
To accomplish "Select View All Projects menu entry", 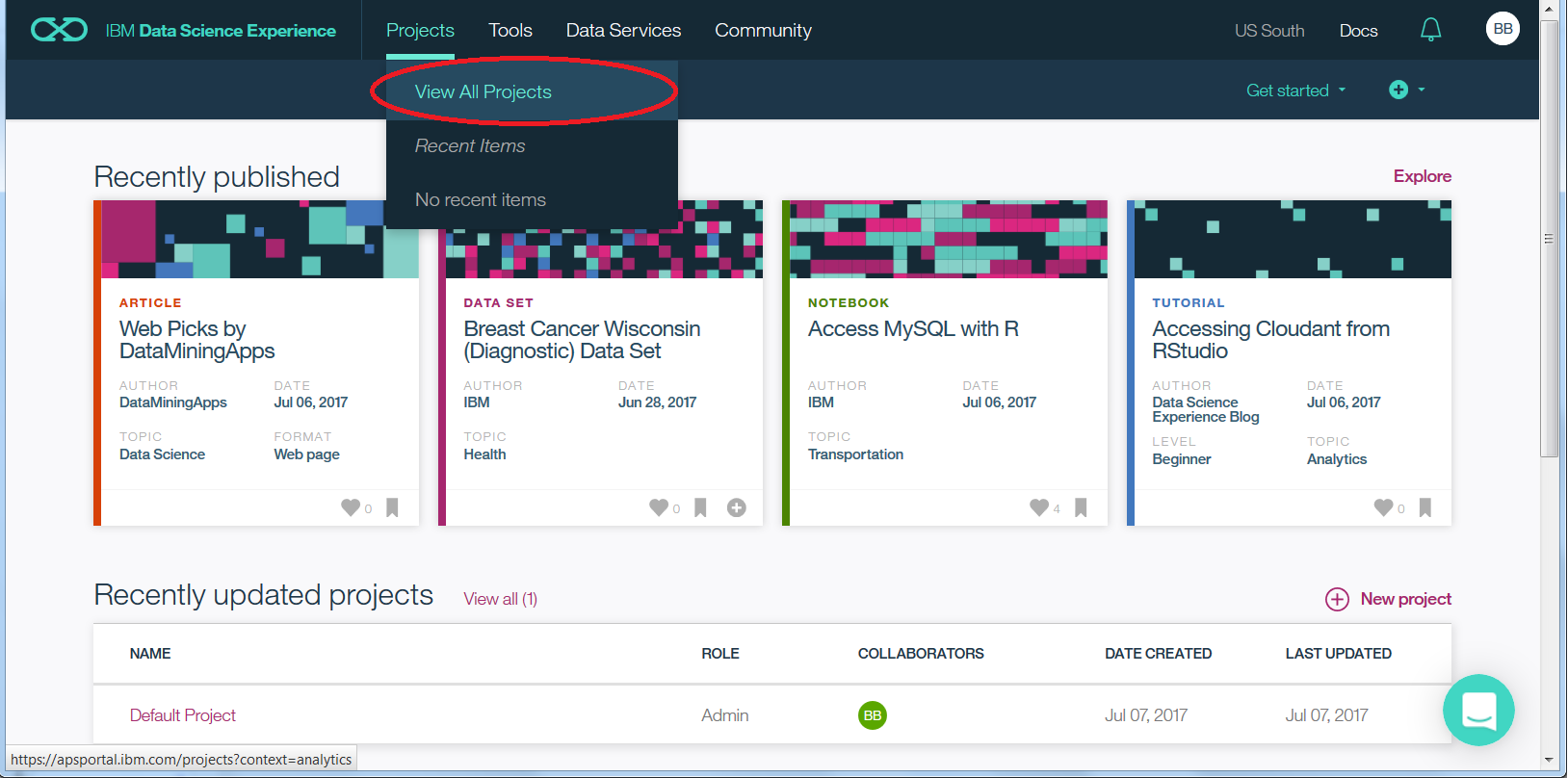I will (x=532, y=91).
